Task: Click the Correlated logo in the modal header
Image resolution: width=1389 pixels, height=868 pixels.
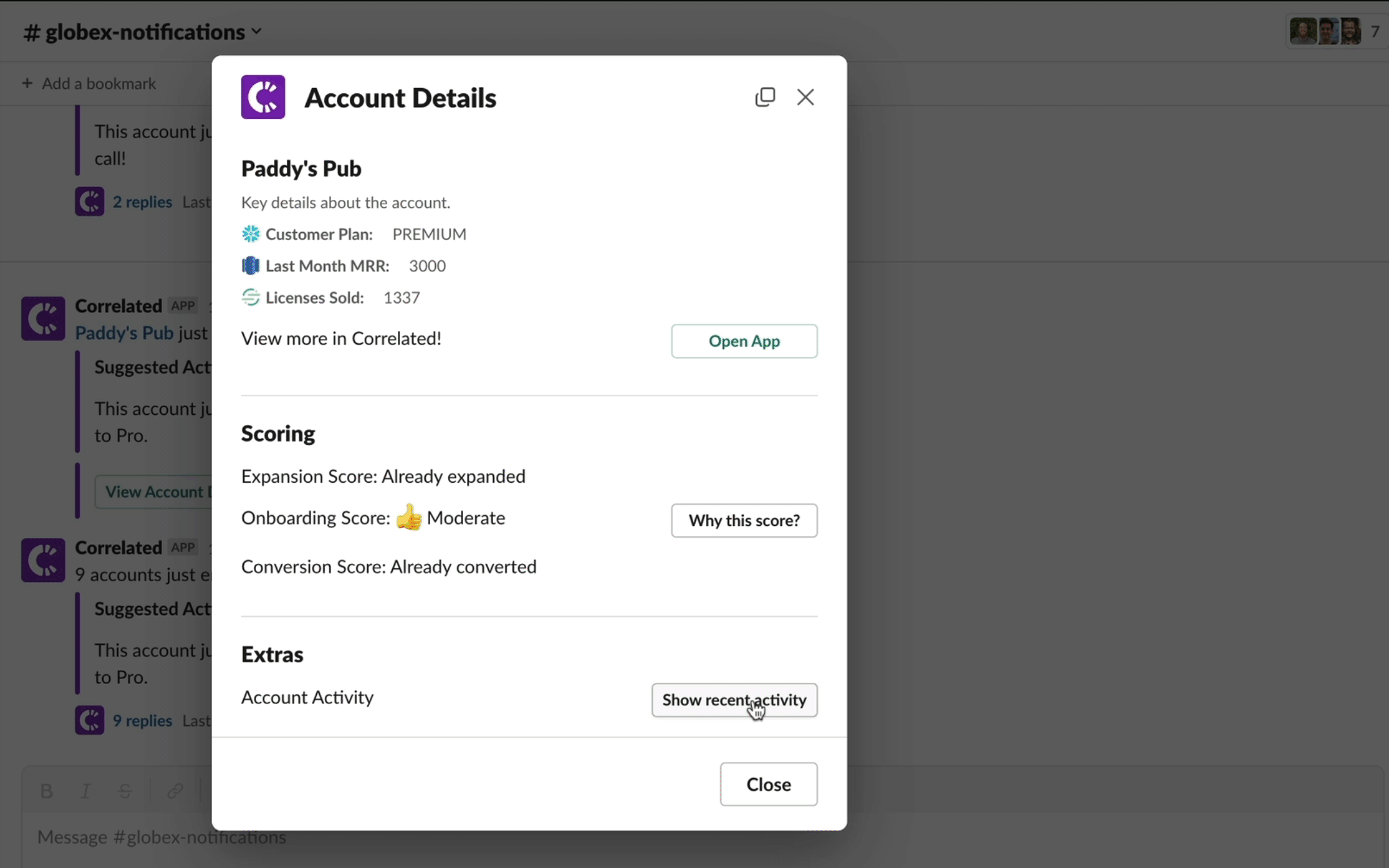Action: (263, 97)
